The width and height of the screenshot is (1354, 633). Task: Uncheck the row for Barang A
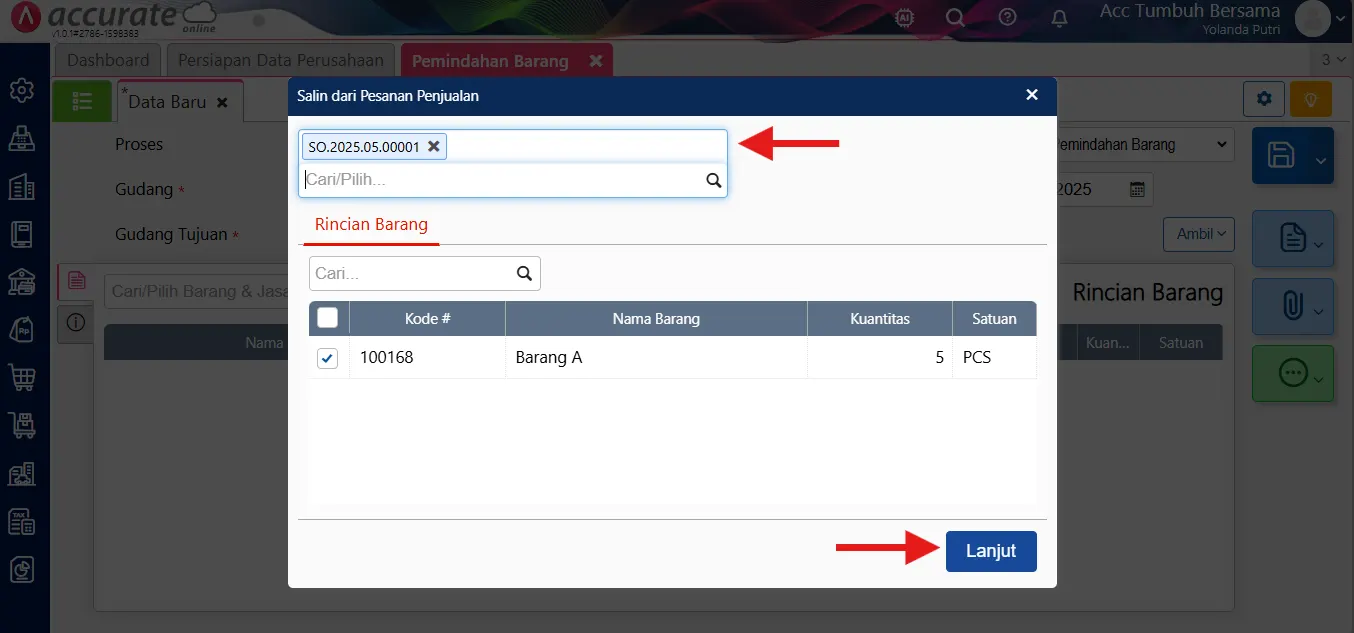point(327,358)
